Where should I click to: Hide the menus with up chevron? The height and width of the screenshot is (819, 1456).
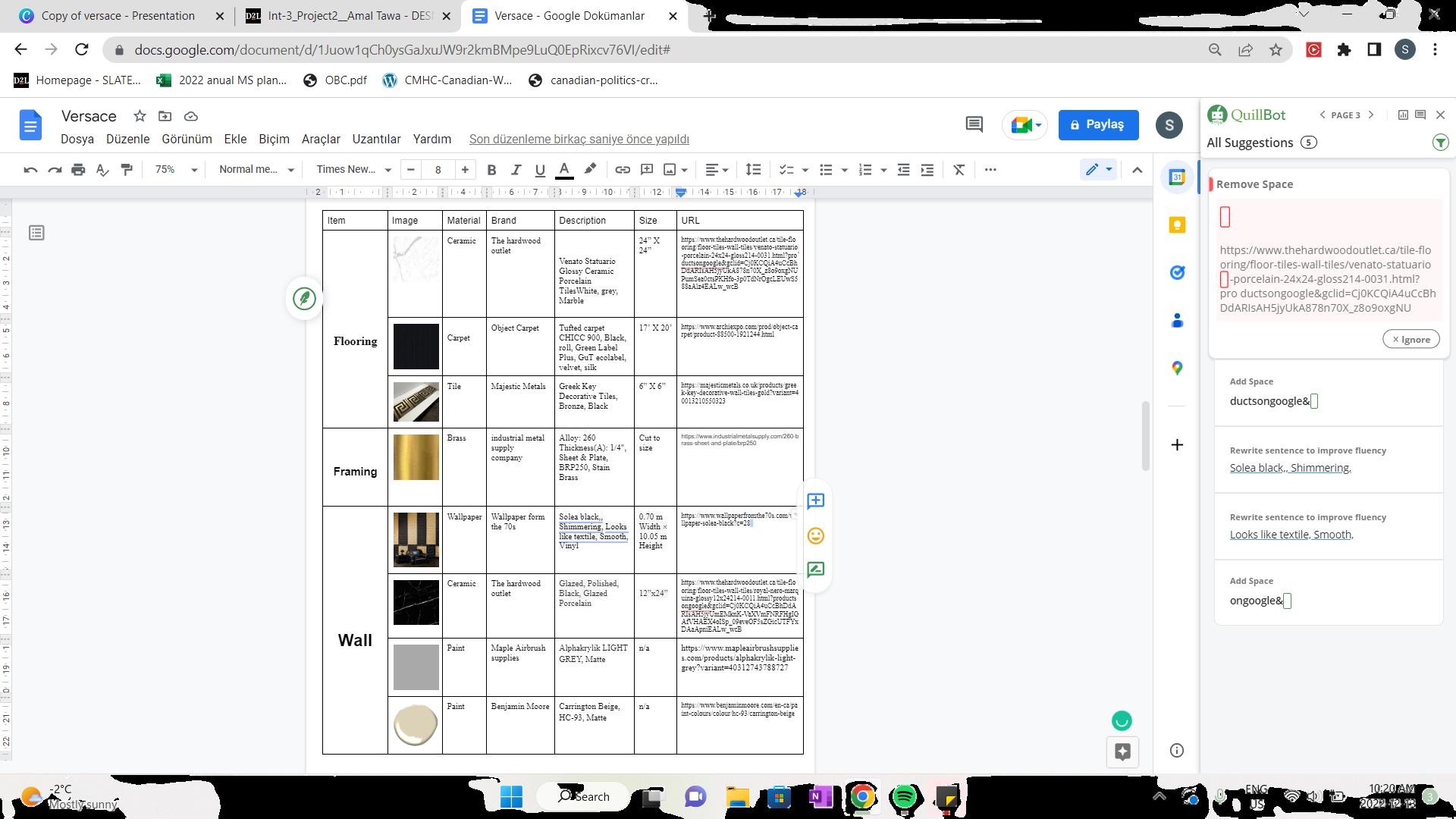click(x=1137, y=170)
